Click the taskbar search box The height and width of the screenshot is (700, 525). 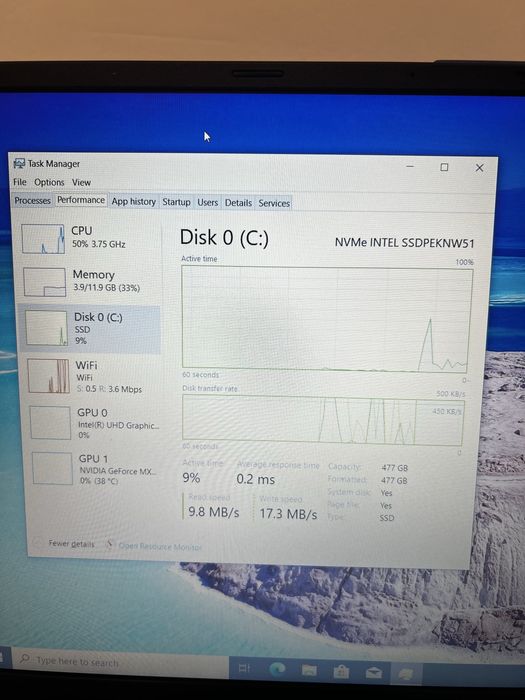click(121, 661)
